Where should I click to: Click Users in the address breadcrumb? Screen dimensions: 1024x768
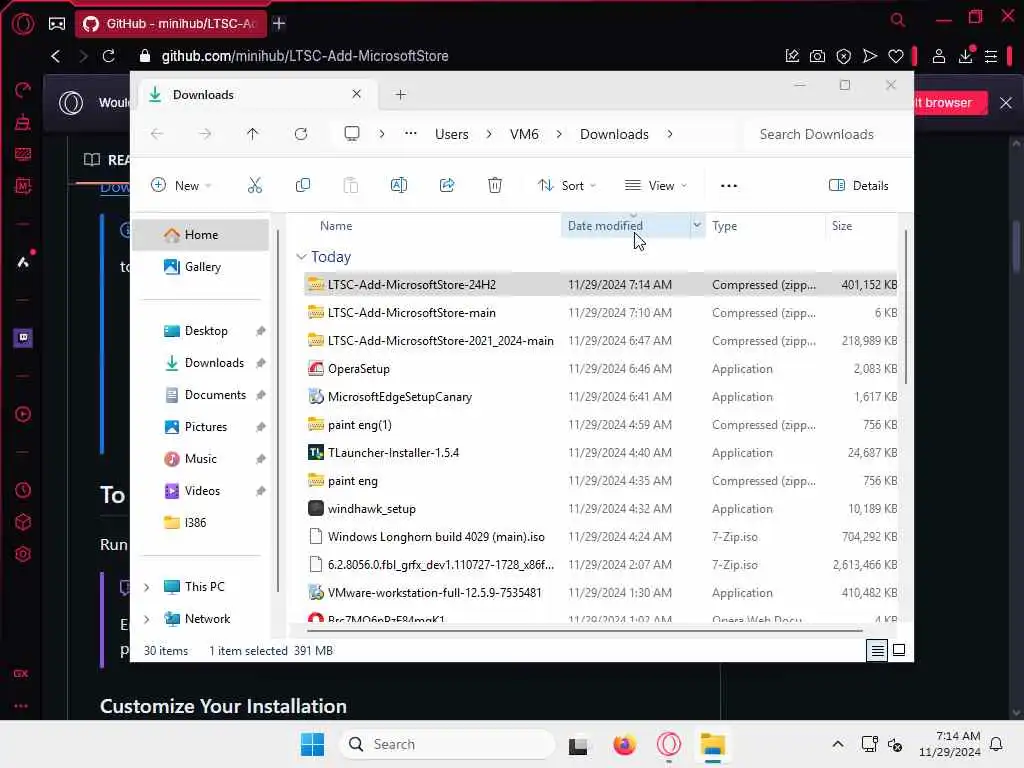452,134
